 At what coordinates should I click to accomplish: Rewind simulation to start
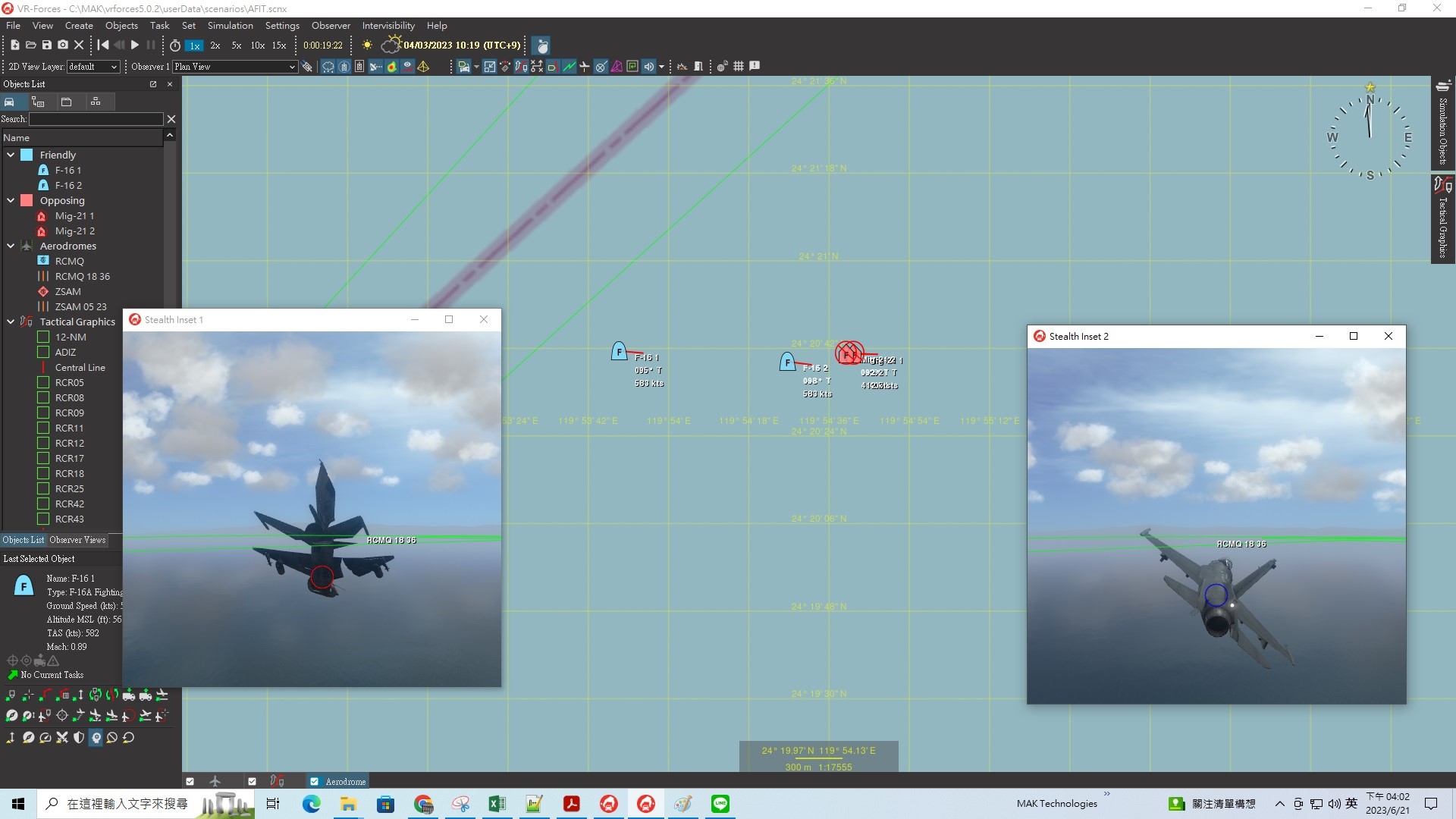(103, 45)
